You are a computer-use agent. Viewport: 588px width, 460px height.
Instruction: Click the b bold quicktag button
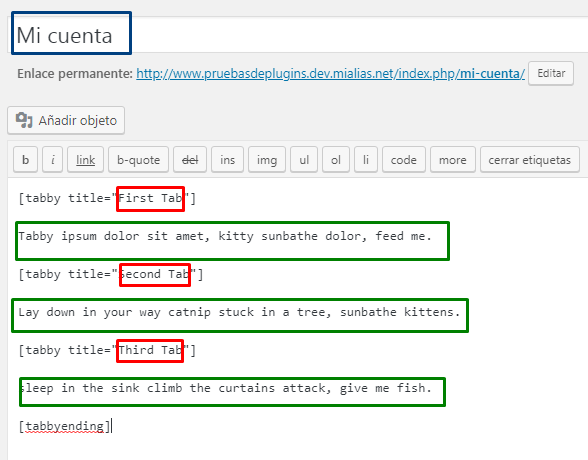point(26,160)
